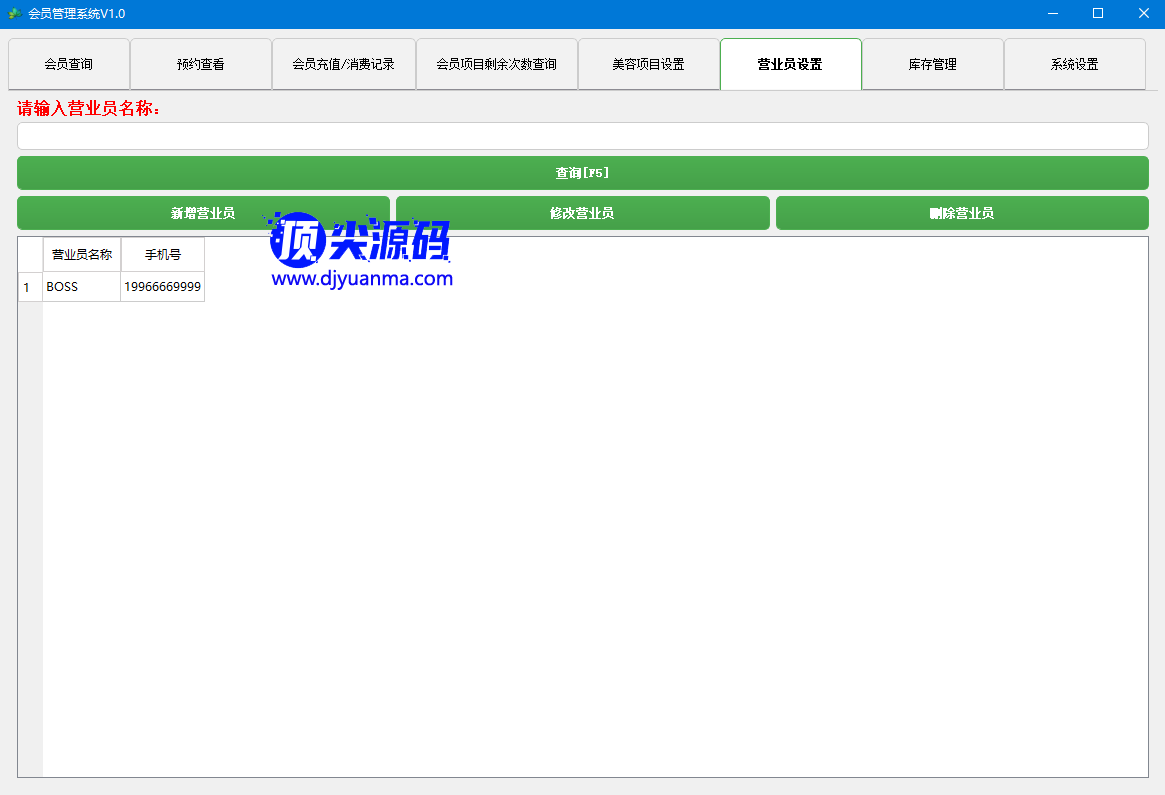Viewport: 1165px width, 795px height.
Task: Switch to the 系统设置 tab
Action: [1075, 64]
